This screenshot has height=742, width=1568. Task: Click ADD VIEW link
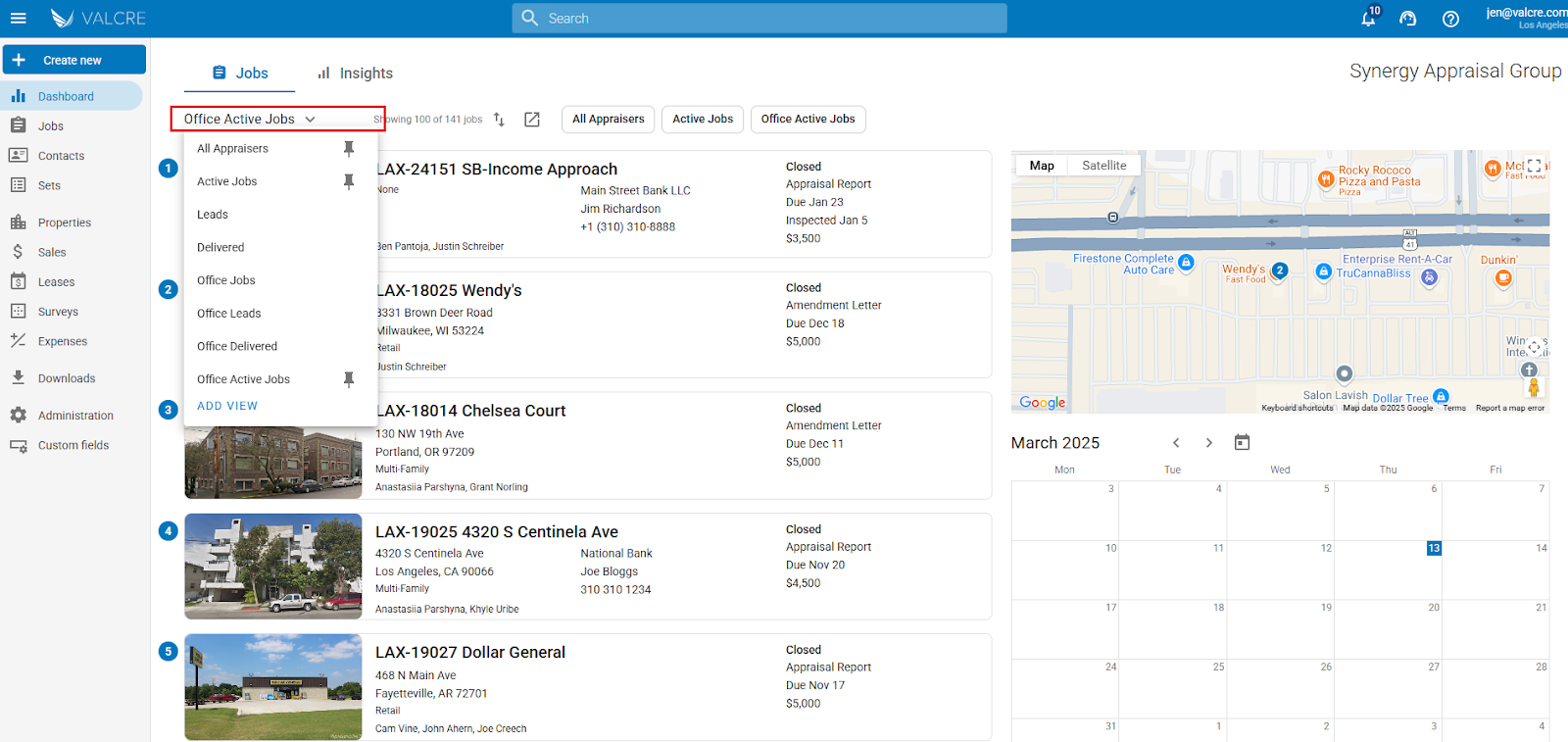(227, 406)
